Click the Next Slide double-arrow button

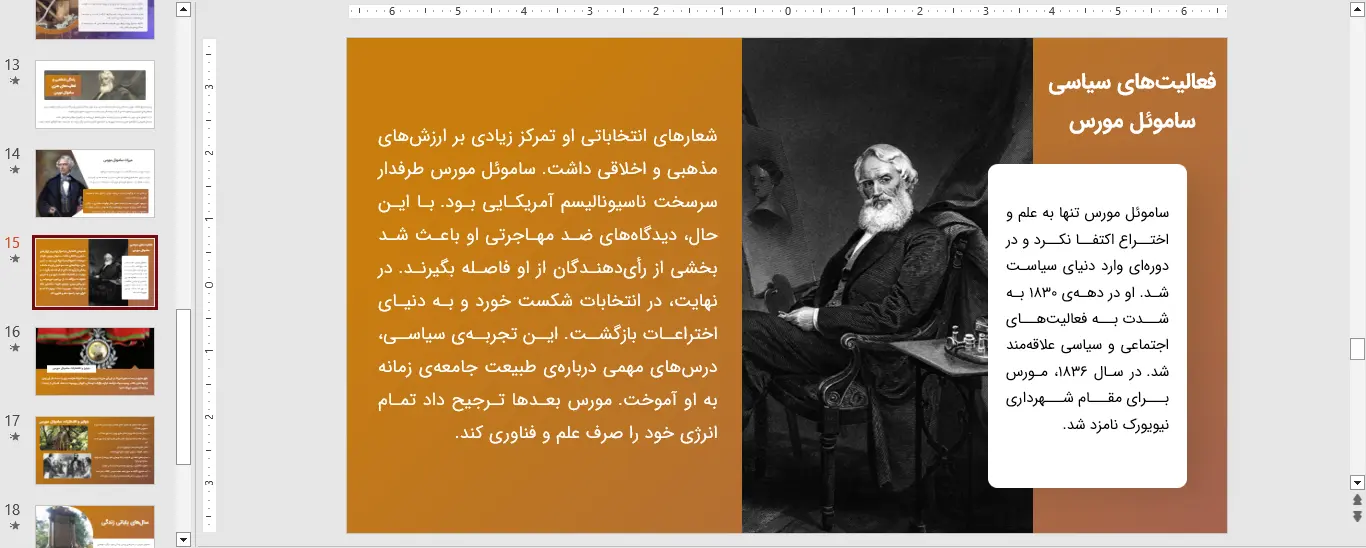pos(1357,516)
